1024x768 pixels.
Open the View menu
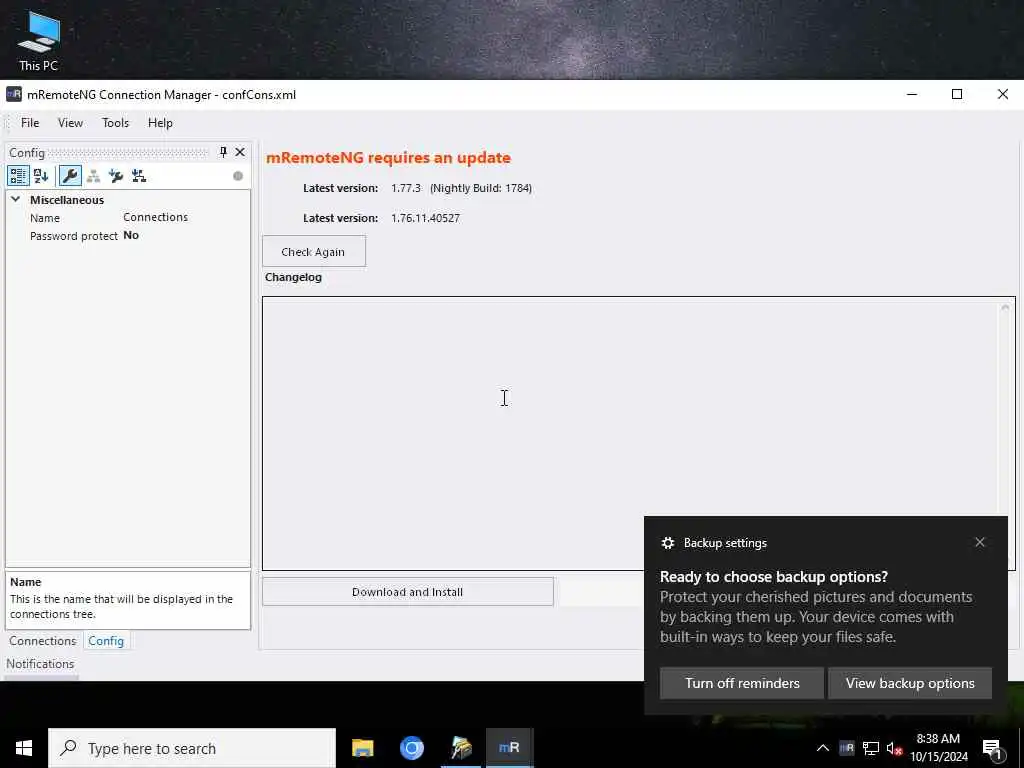click(x=71, y=123)
